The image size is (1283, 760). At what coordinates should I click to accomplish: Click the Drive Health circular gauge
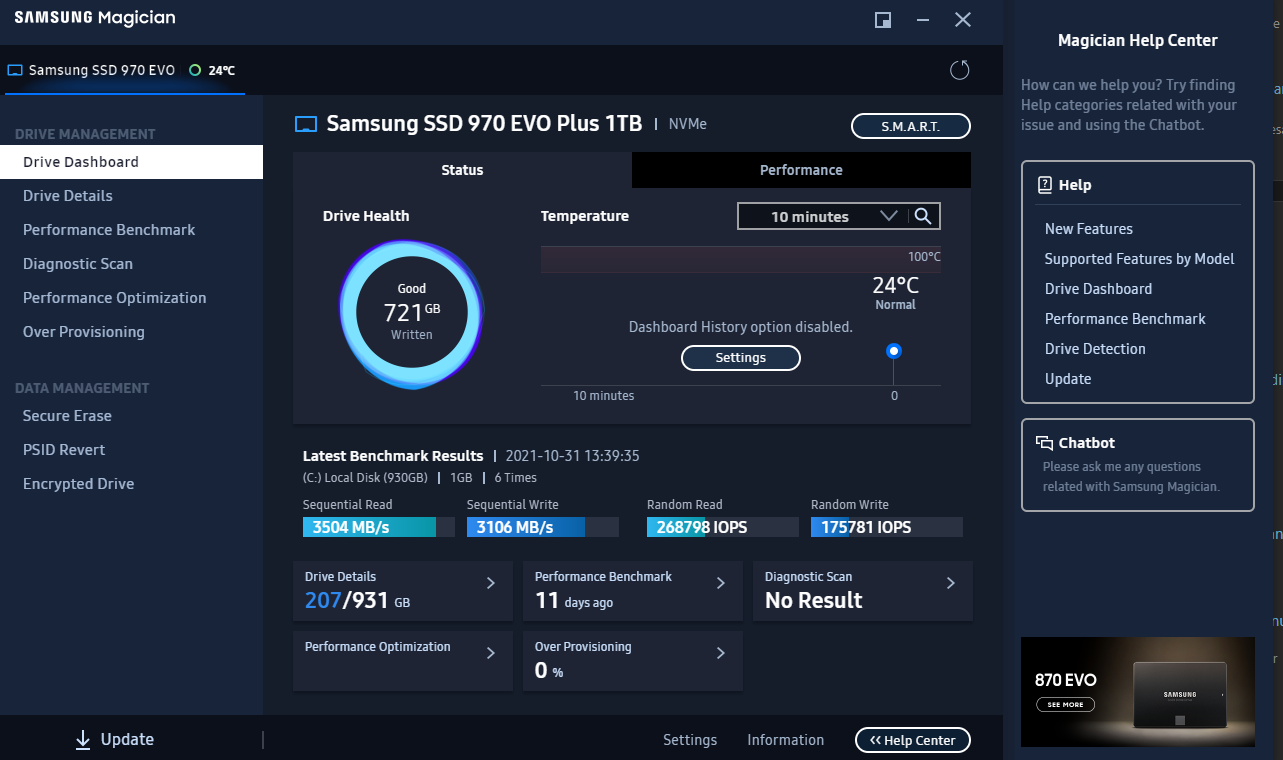coord(411,314)
